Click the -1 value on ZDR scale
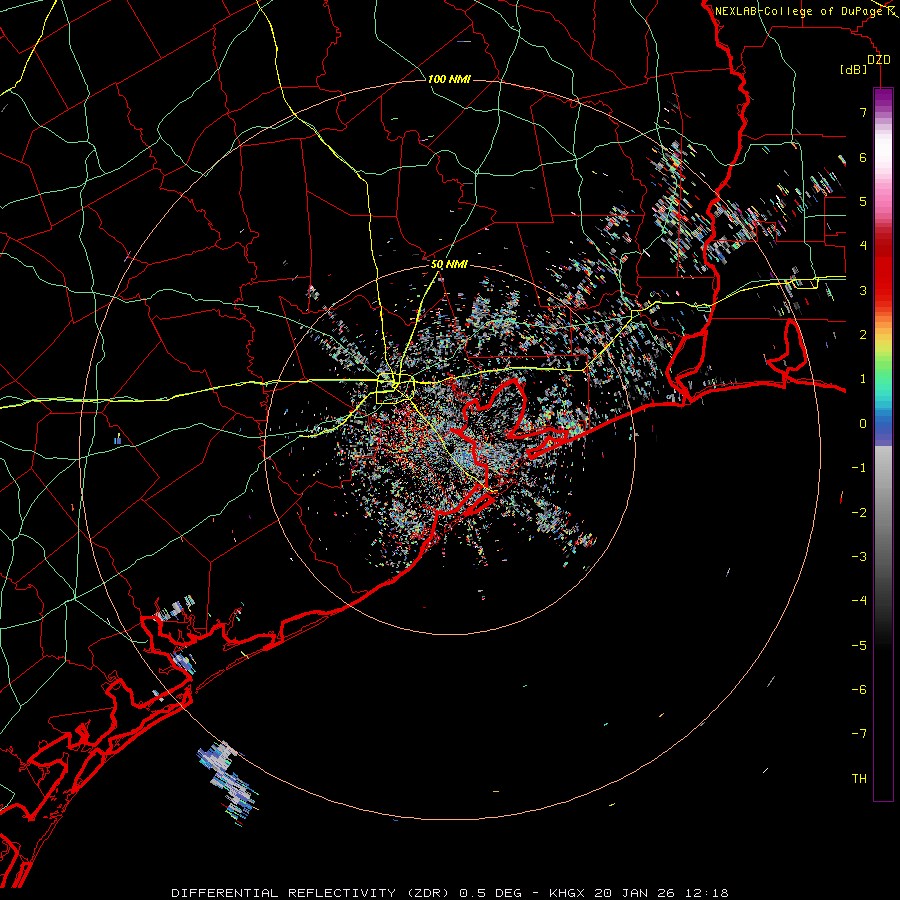Image resolution: width=900 pixels, height=900 pixels. coord(859,468)
